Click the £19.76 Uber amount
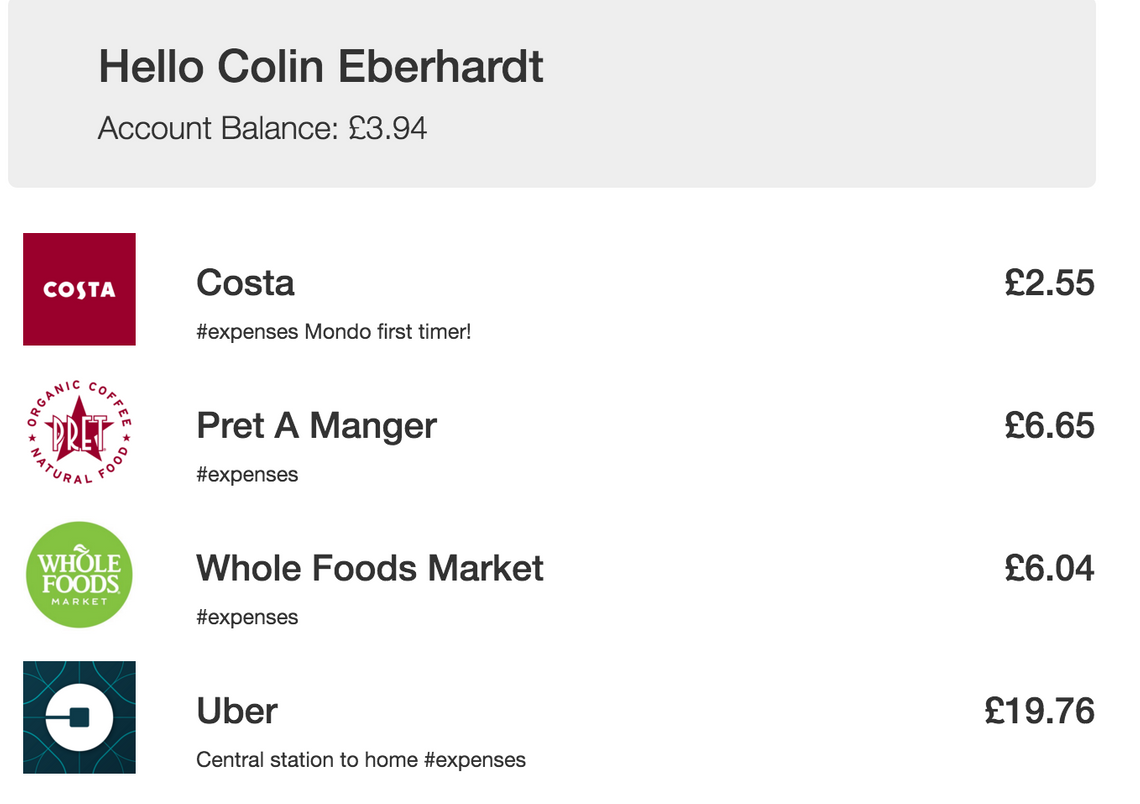Viewport: 1140px width, 804px height. coord(1039,711)
